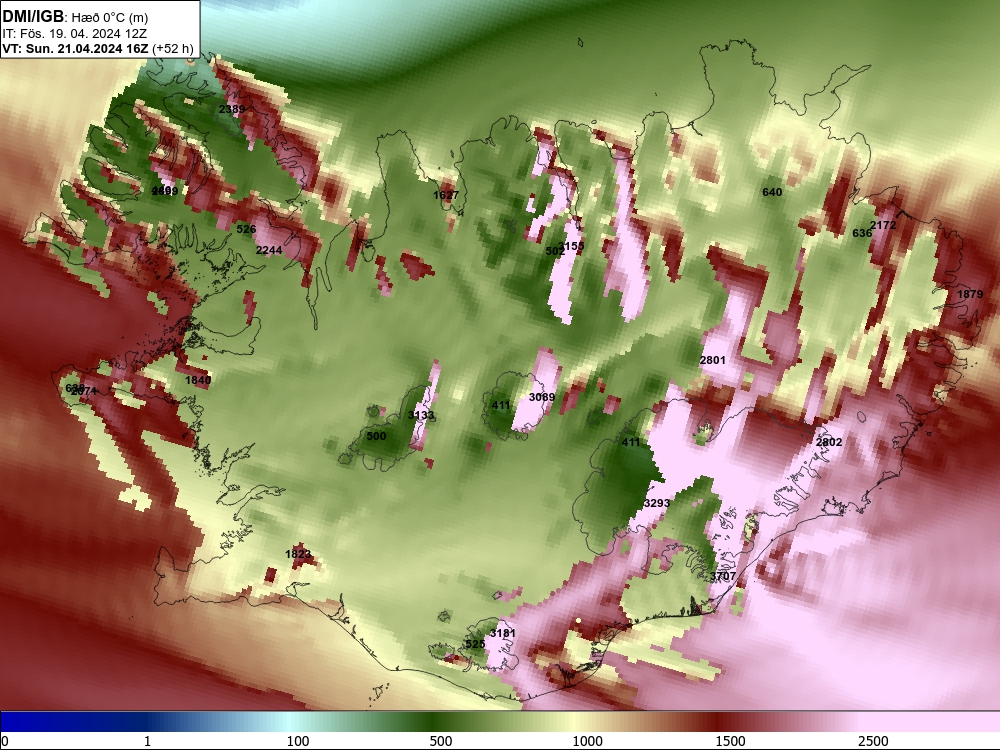The height and width of the screenshot is (750, 1000).
Task: Click the 1840 value label on the map
Action: 198,380
